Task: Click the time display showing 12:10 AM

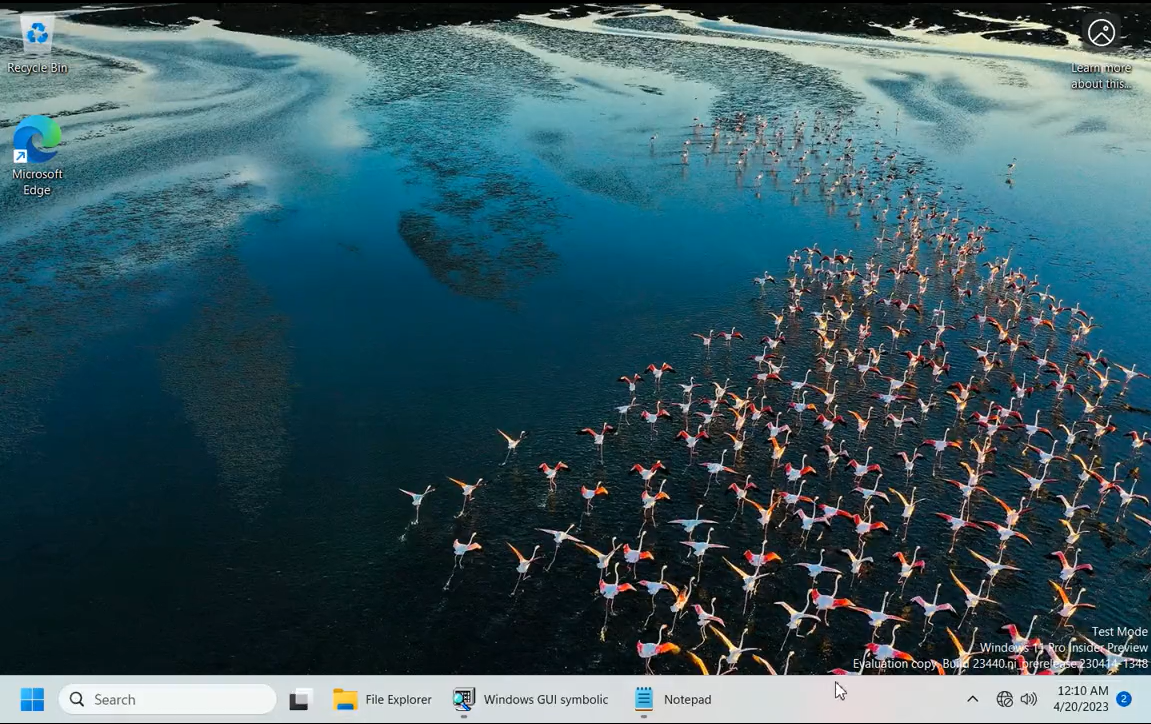Action: (1082, 691)
